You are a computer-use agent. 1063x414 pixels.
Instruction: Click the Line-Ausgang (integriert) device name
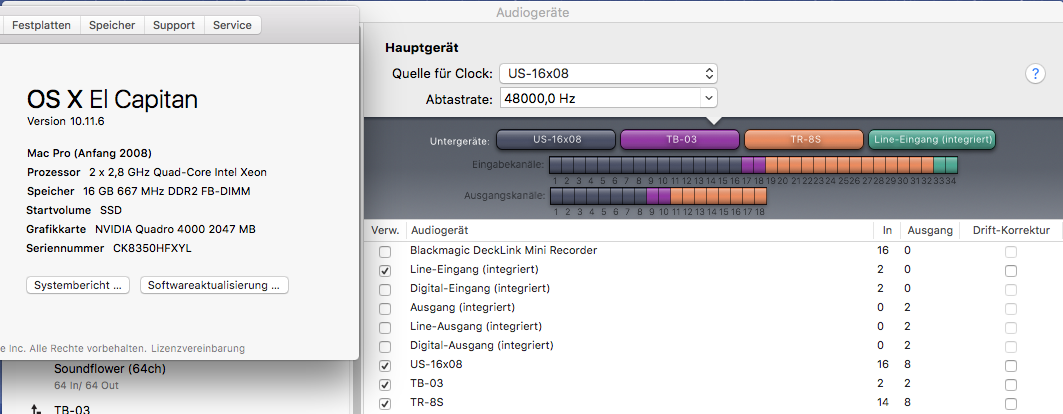pyautogui.click(x=476, y=326)
